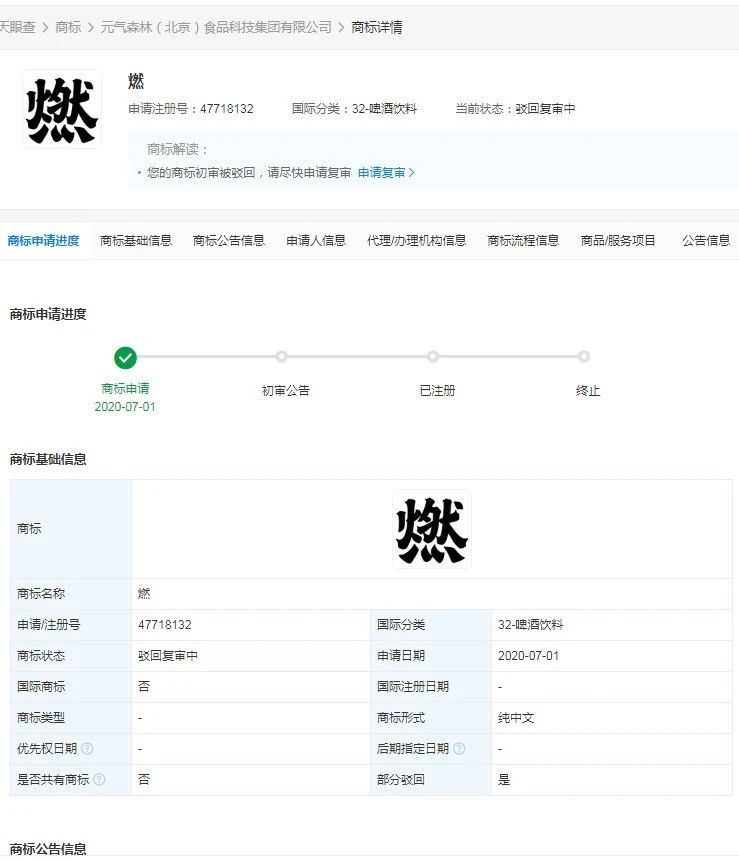Open the 燃 trademark logo thumbnail at top
The image size is (739, 861).
62,109
